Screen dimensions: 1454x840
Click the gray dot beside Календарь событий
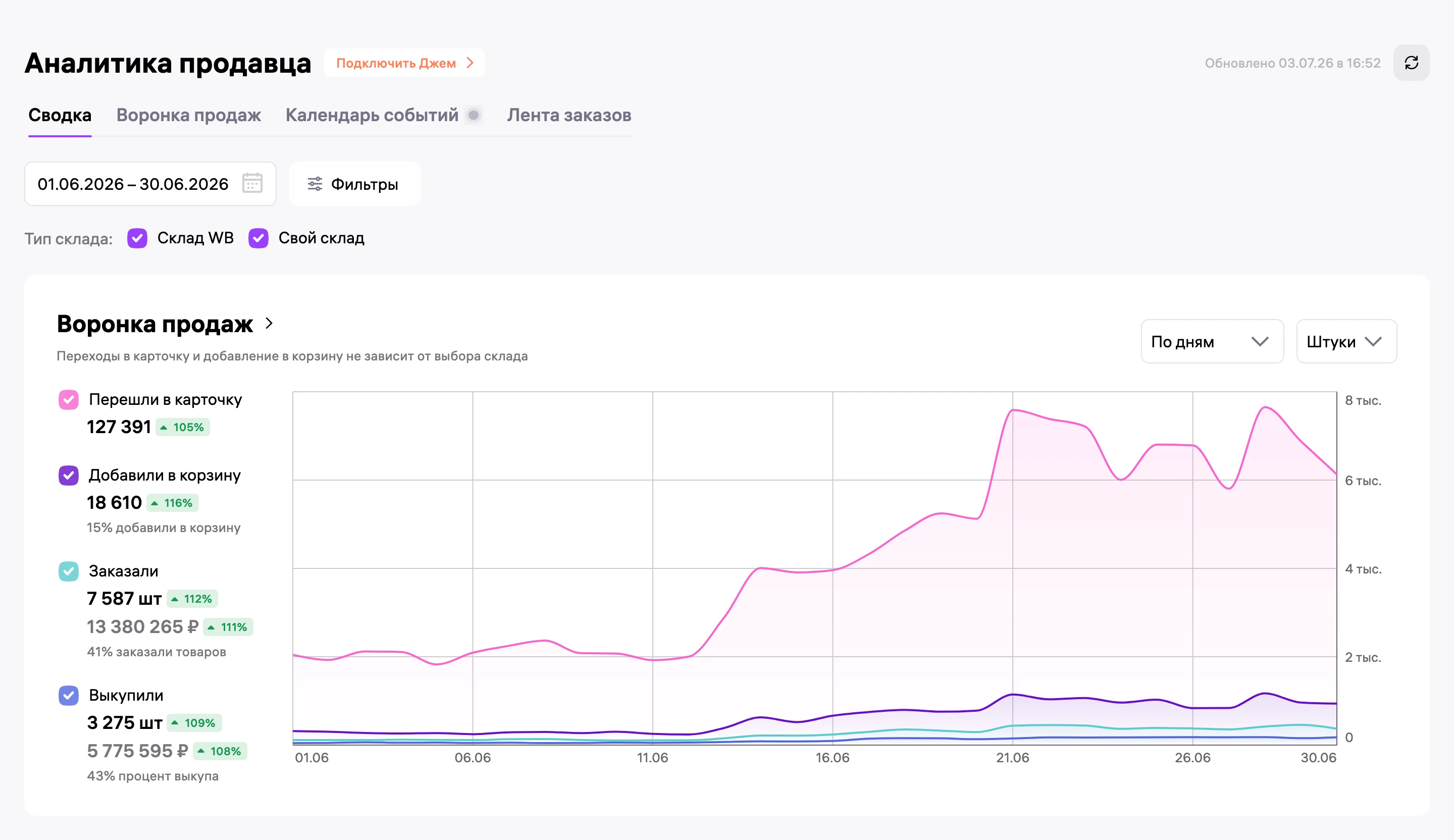click(473, 116)
